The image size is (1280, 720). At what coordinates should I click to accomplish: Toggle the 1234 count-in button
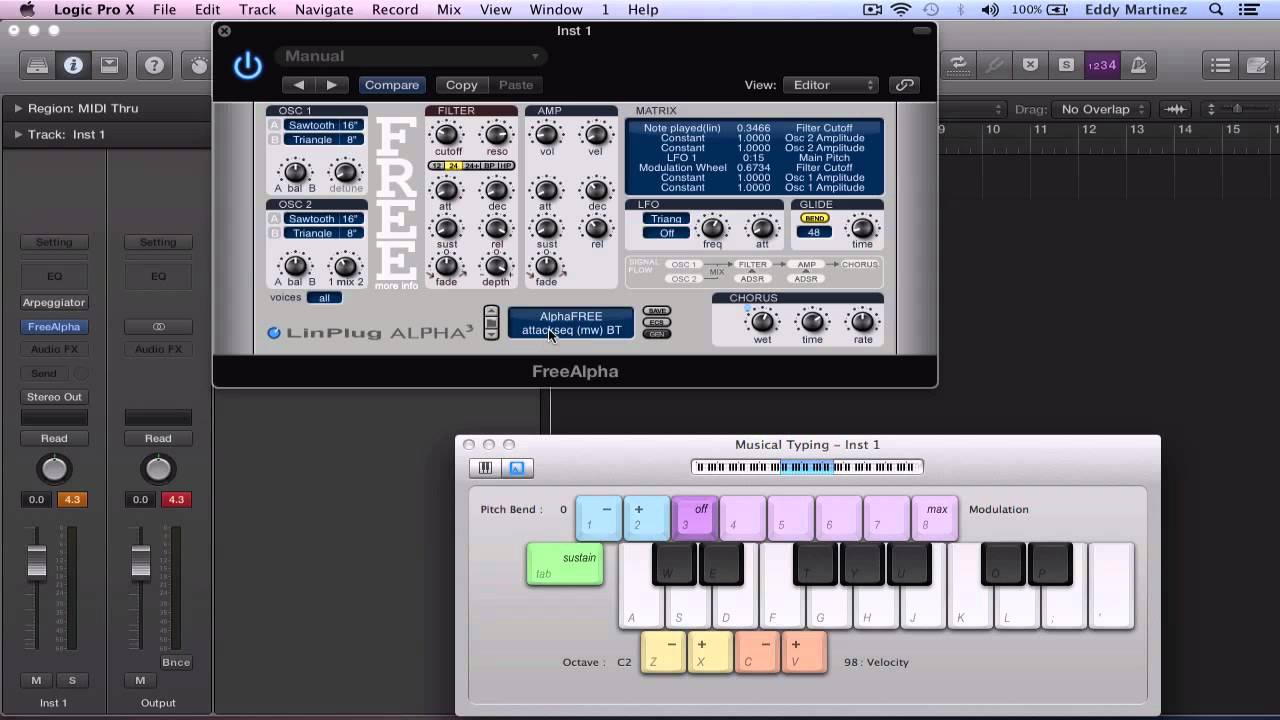coord(1102,65)
